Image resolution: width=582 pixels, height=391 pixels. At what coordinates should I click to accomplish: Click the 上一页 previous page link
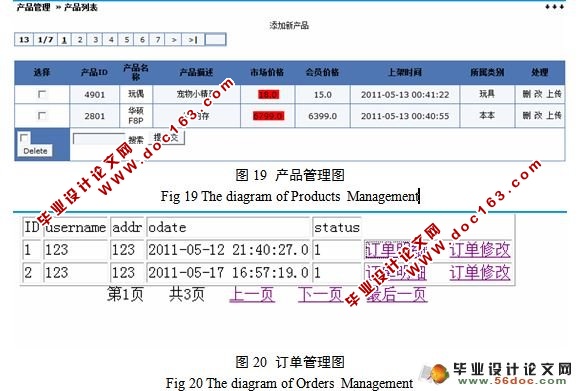pyautogui.click(x=252, y=295)
